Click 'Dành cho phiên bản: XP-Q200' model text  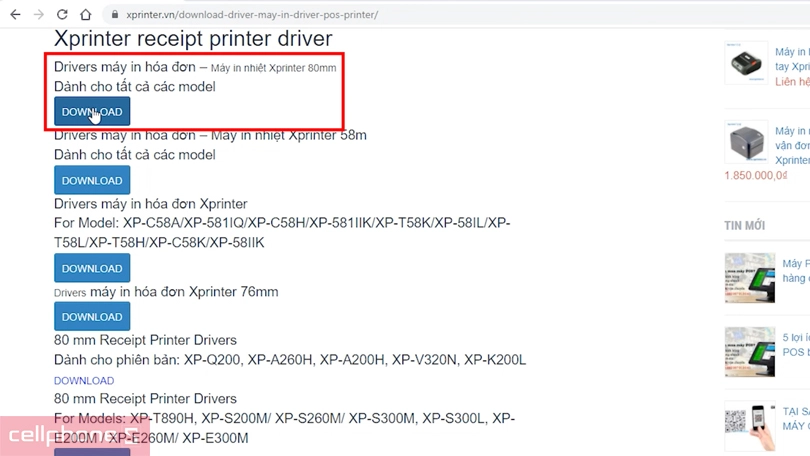290,359
